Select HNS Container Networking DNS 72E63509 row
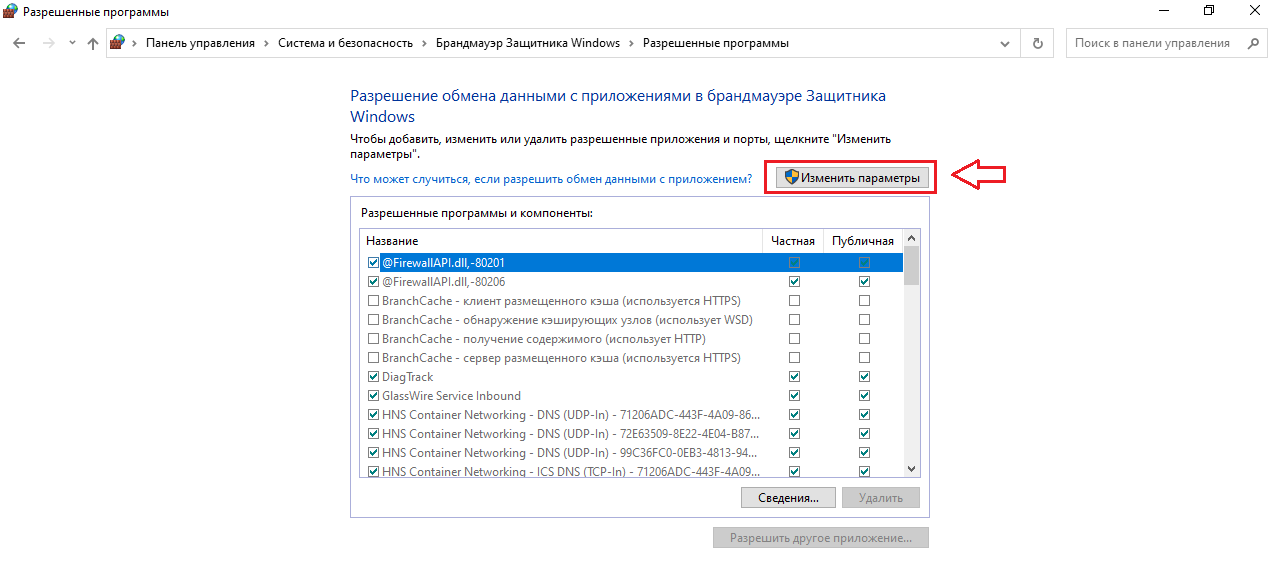 632,434
